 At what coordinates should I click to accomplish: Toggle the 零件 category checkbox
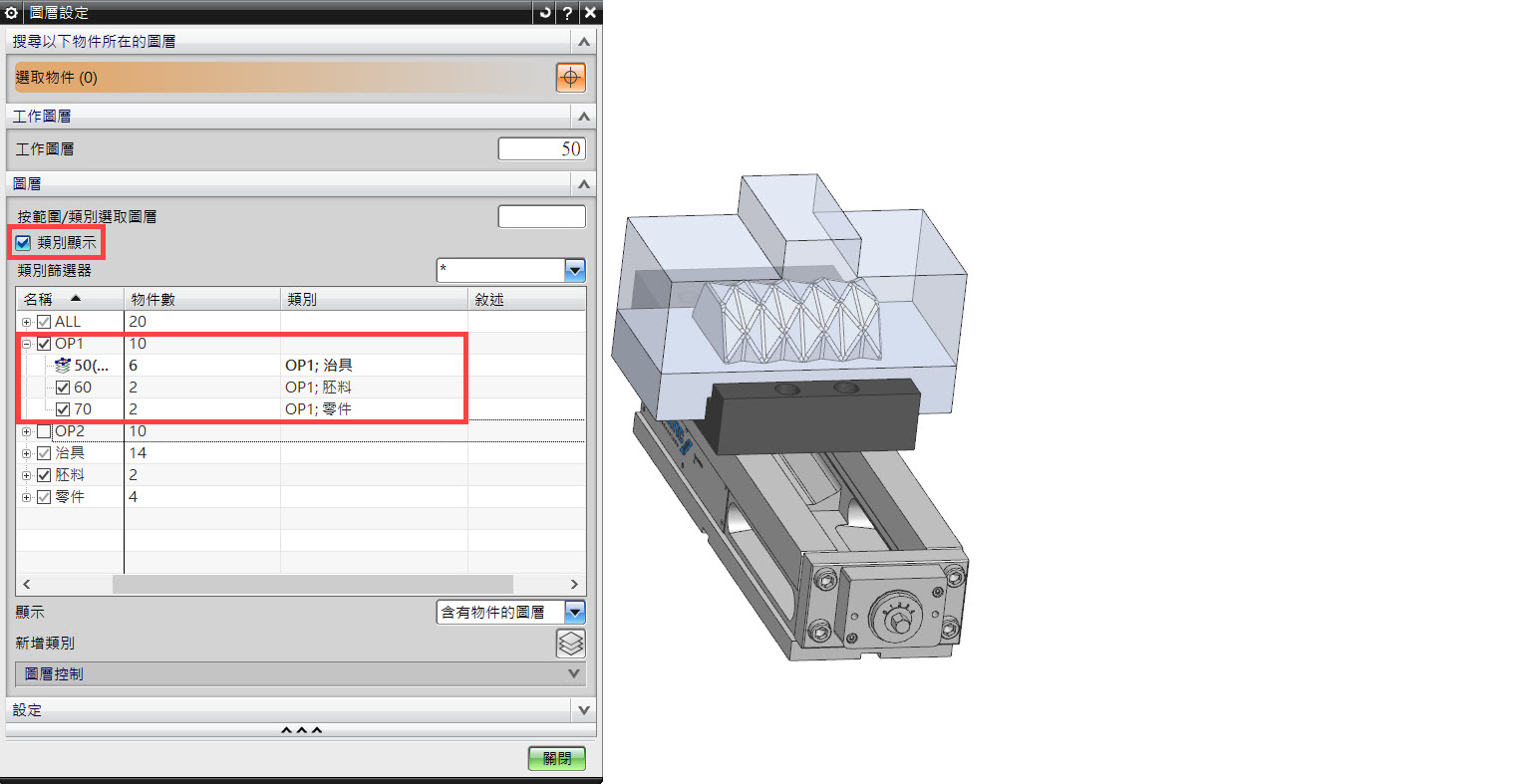click(44, 497)
